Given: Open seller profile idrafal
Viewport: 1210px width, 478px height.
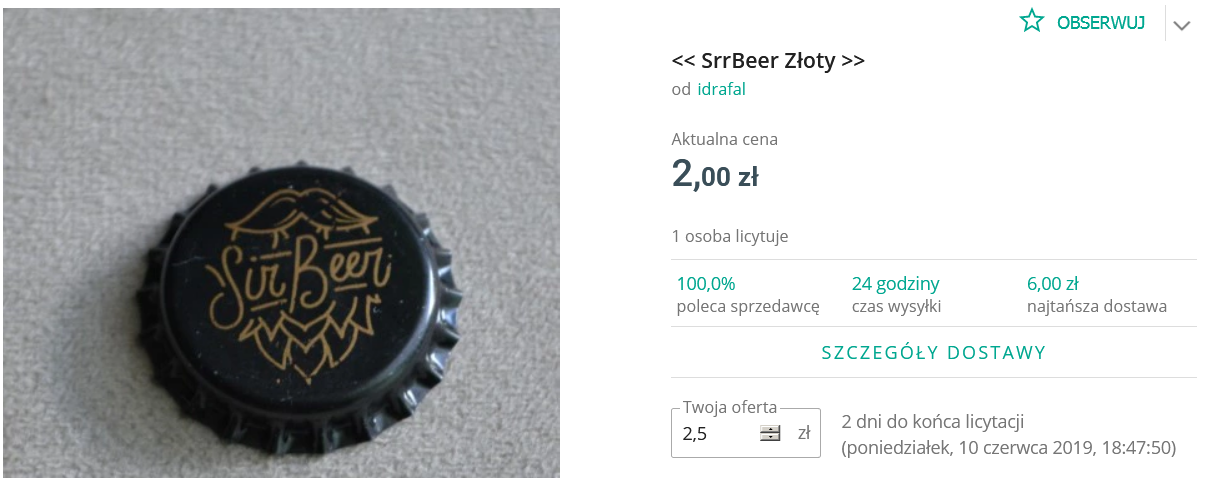Looking at the screenshot, I should 721,89.
